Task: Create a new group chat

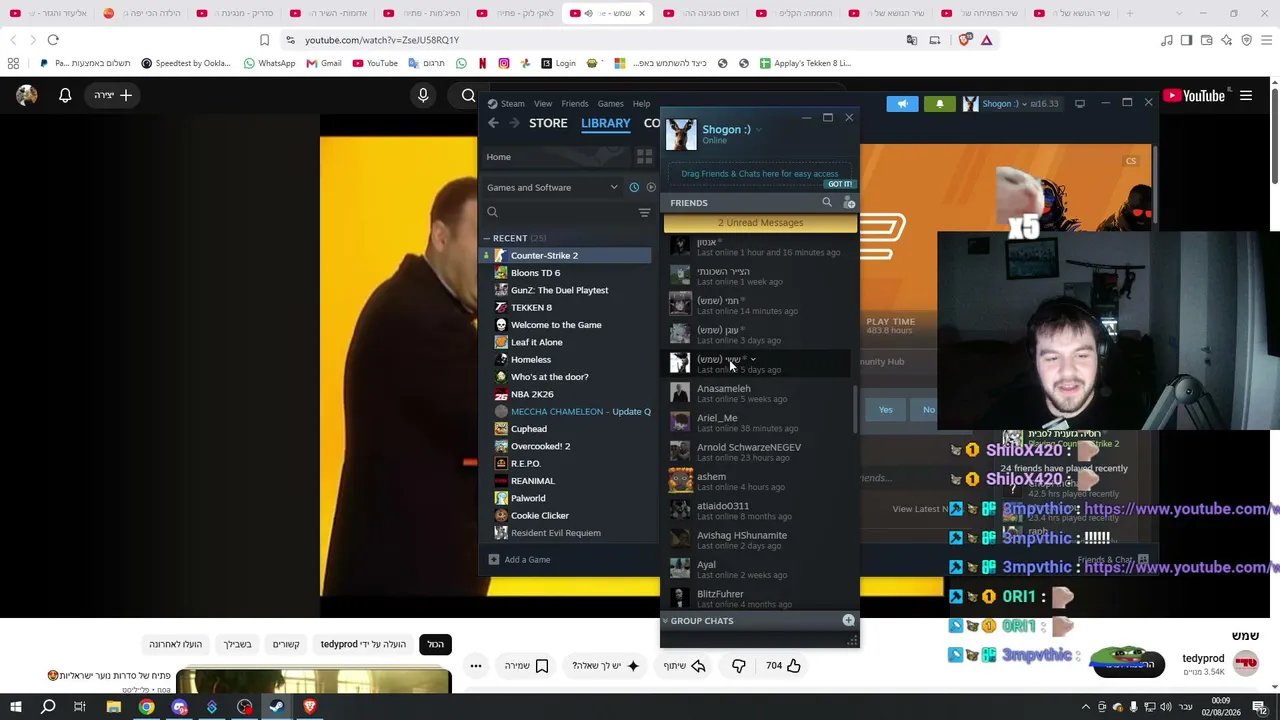Action: pyautogui.click(x=848, y=620)
